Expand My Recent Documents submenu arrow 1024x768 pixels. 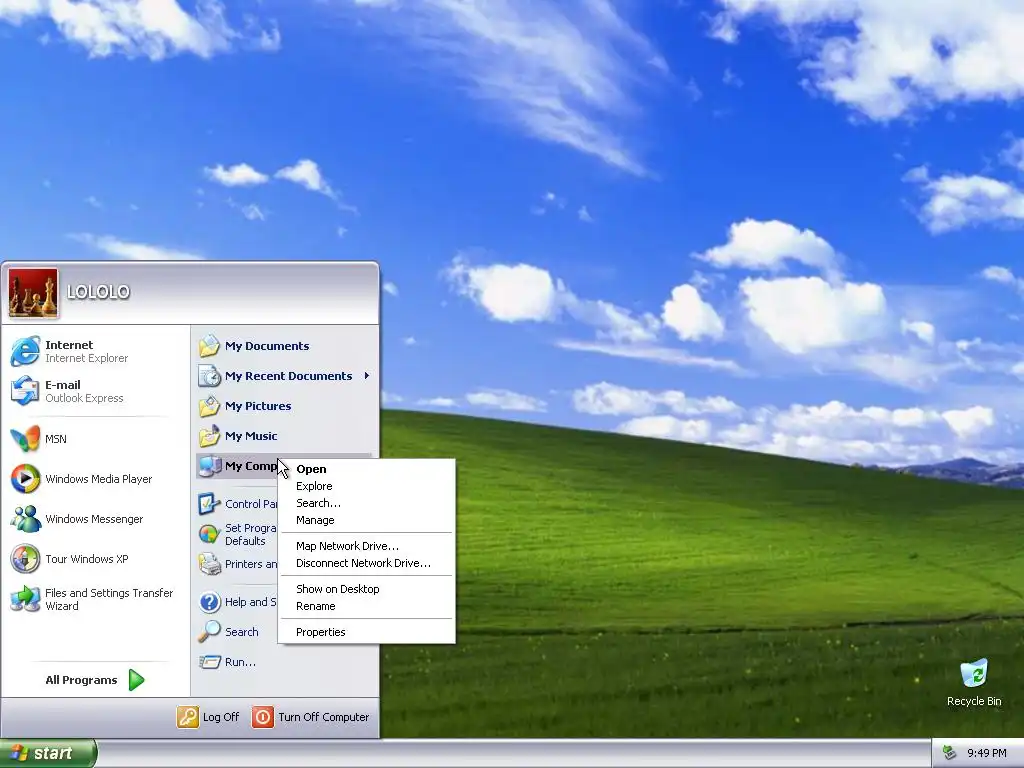coord(366,376)
